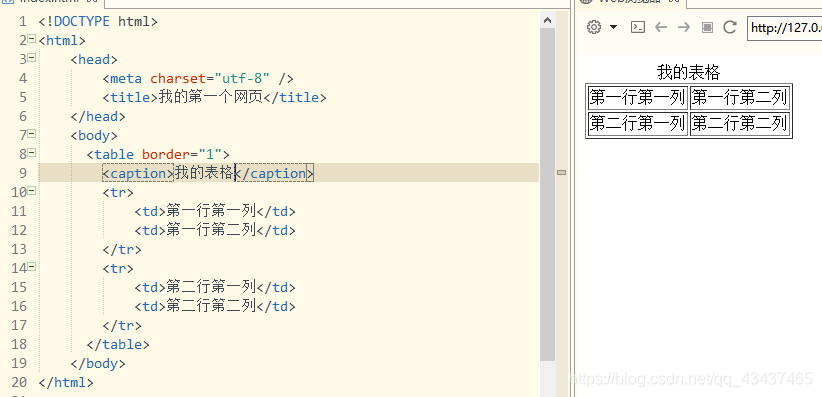Click preview table cell 第二行第二列
The width and height of the screenshot is (822, 397).
739,124
